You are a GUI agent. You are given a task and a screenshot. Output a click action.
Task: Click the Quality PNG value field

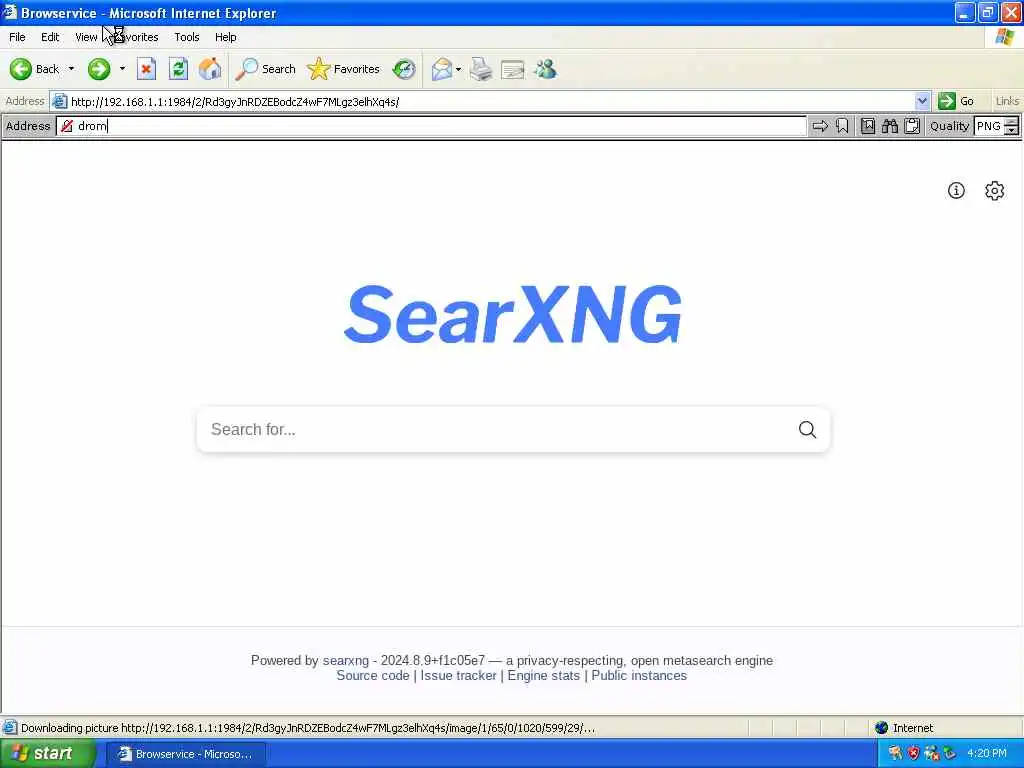point(989,126)
